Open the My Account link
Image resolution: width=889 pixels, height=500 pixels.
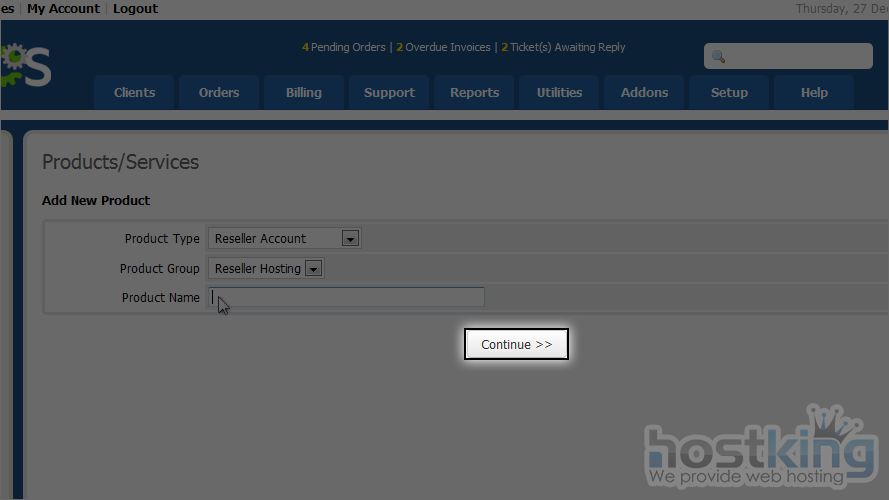click(63, 8)
